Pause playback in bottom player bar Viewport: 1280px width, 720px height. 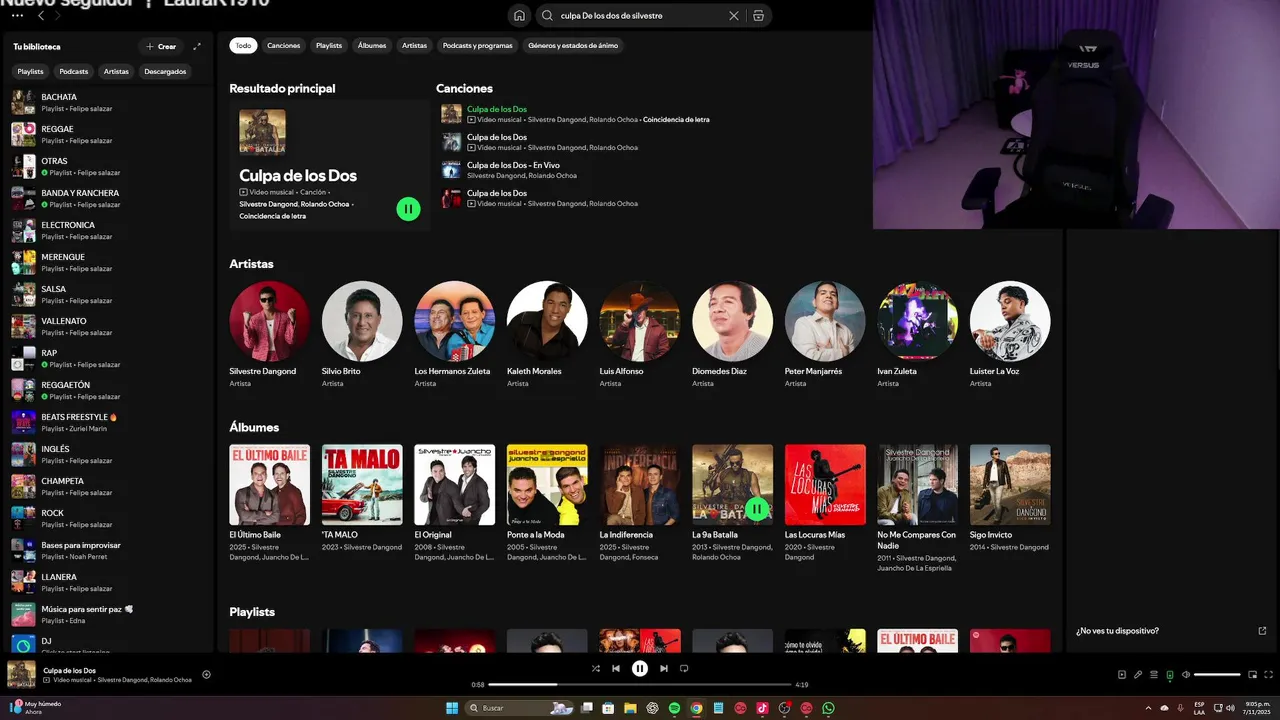(640, 668)
